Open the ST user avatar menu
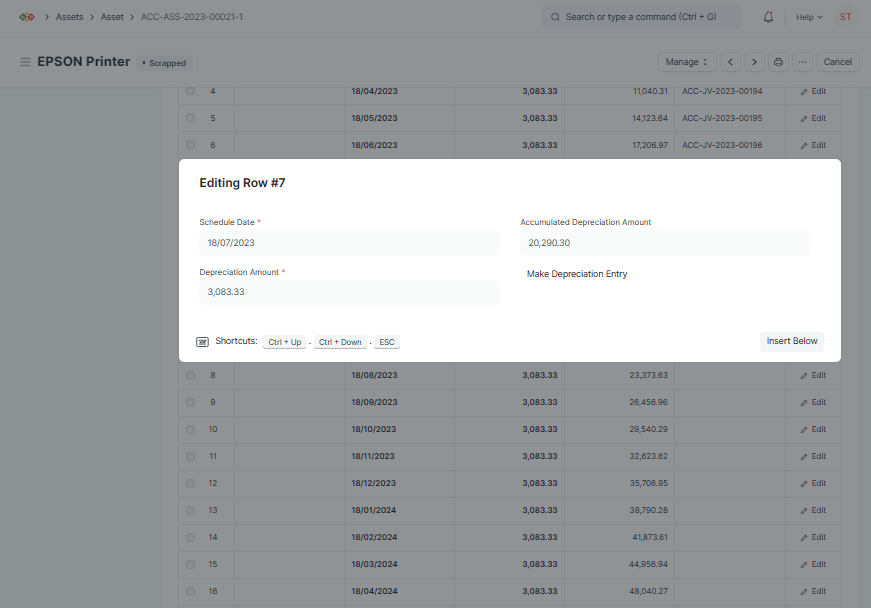 click(x=845, y=17)
